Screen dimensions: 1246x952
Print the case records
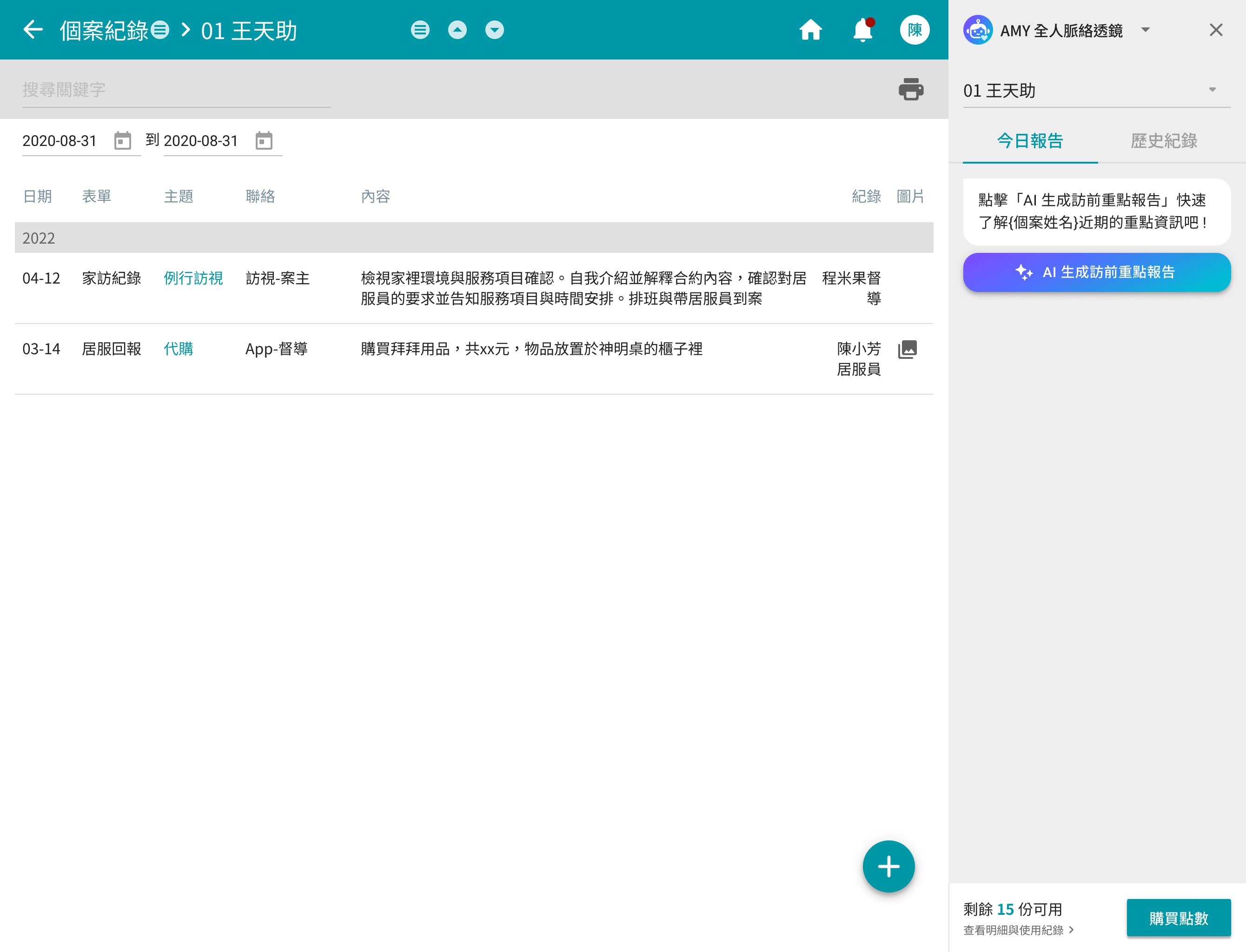coord(911,89)
